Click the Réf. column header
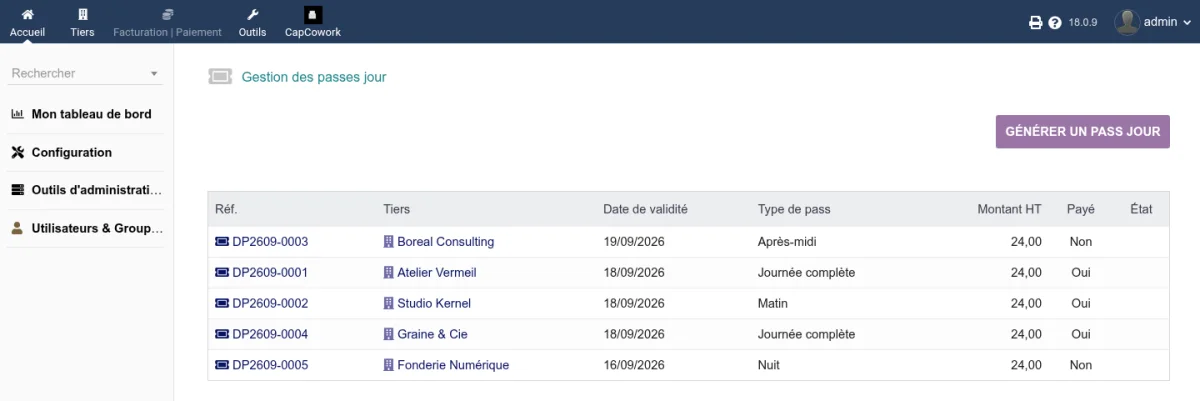Image resolution: width=1200 pixels, height=401 pixels. click(226, 209)
